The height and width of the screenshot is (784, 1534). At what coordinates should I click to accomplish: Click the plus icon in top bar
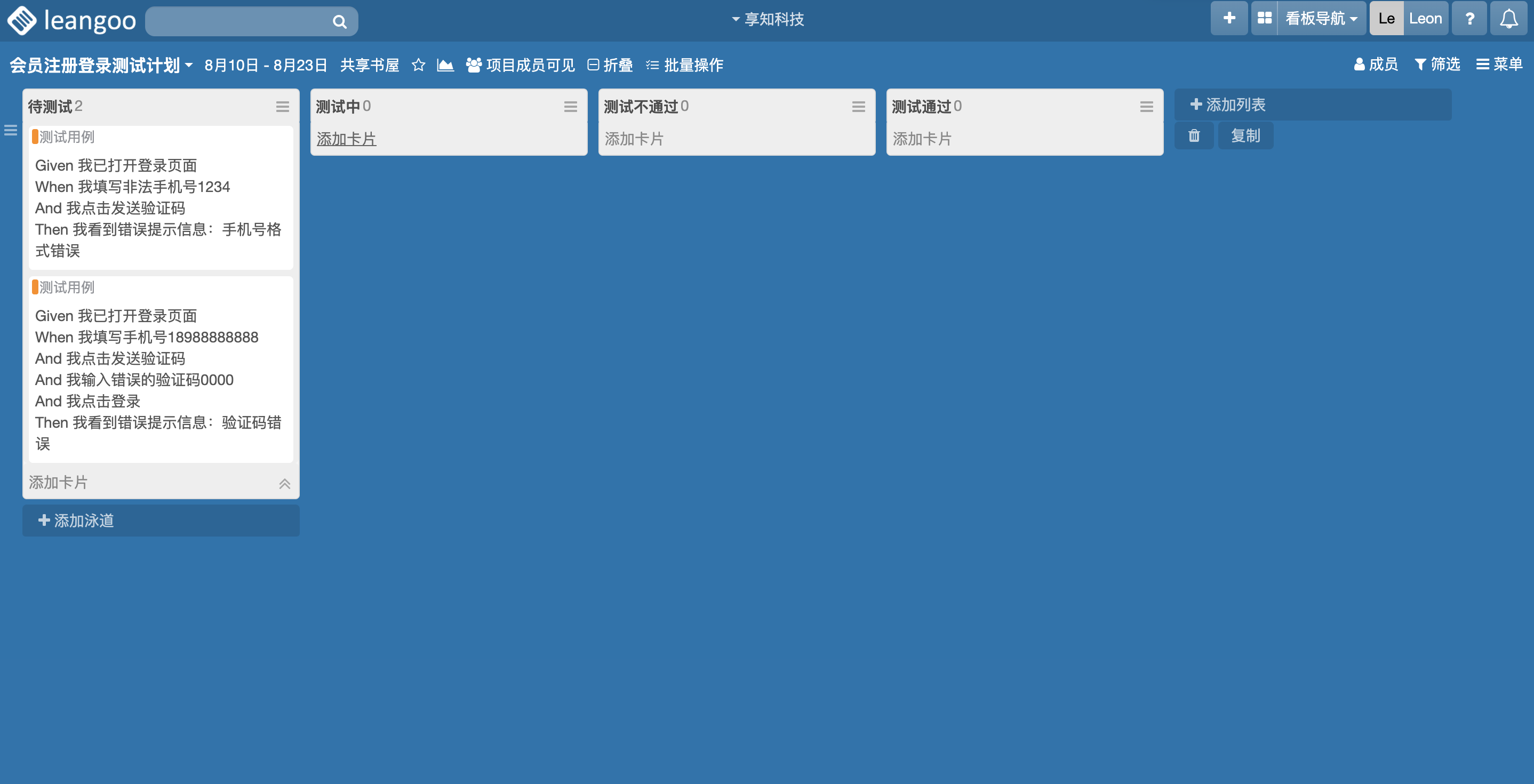(1228, 19)
